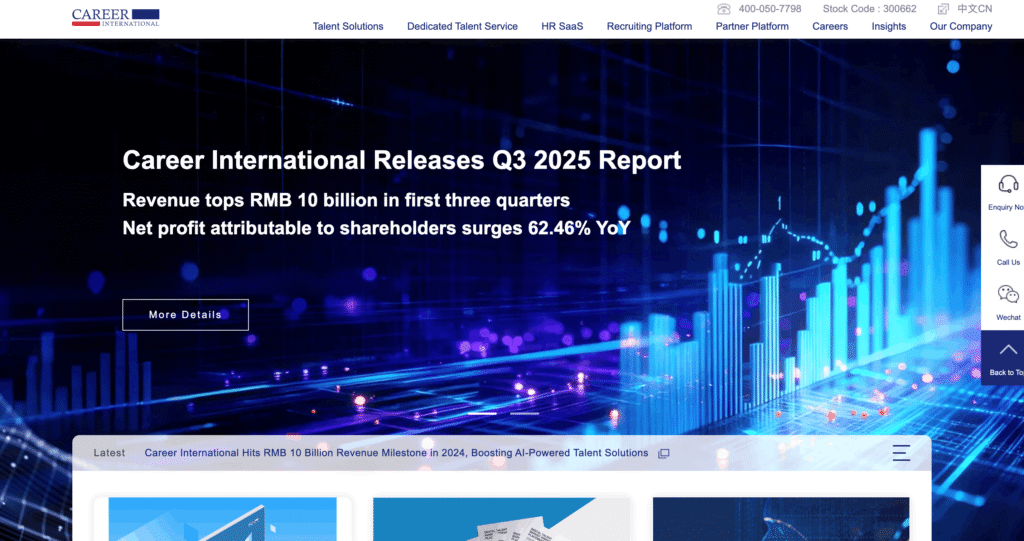Click the telephone icon beside 400-050-7798
Screen dimensions: 1024x541
(x=724, y=9)
